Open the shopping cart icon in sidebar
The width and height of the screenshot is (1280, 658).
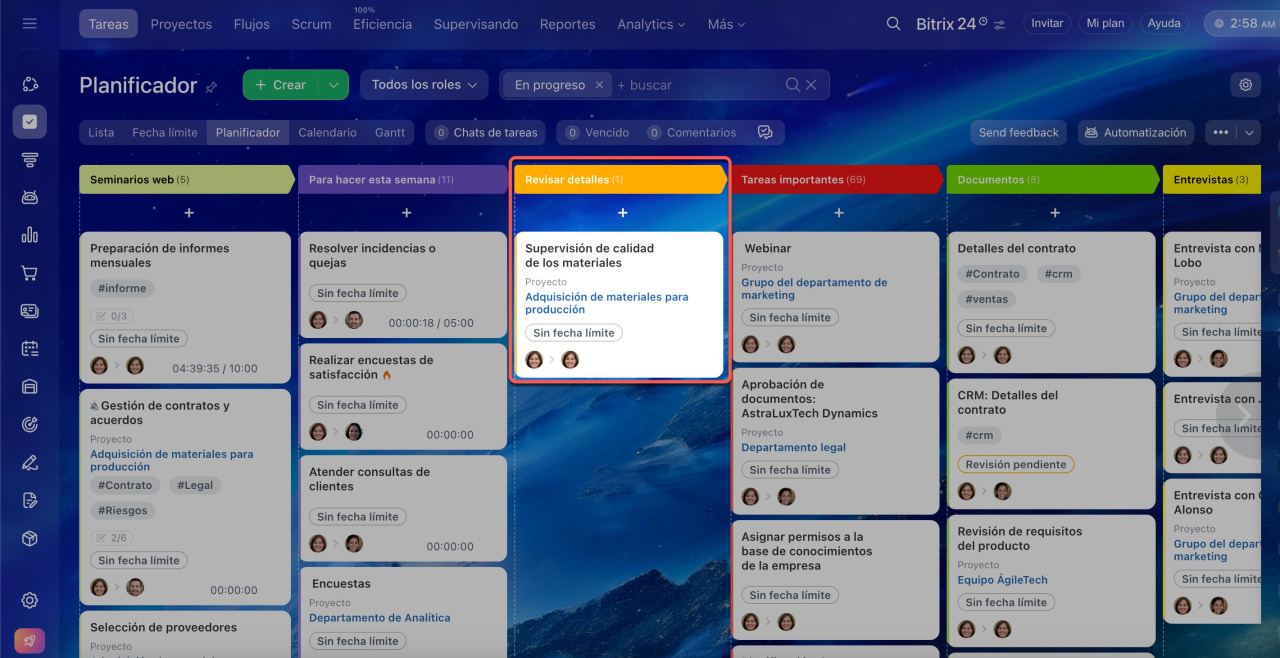[x=29, y=273]
